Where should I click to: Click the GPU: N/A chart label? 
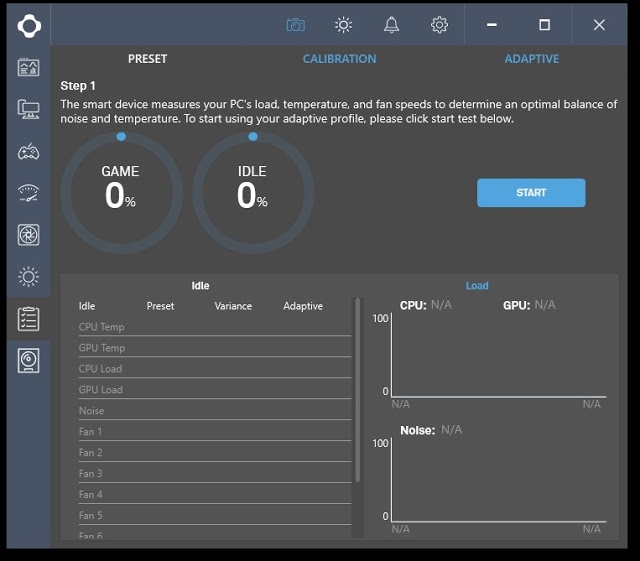(529, 305)
